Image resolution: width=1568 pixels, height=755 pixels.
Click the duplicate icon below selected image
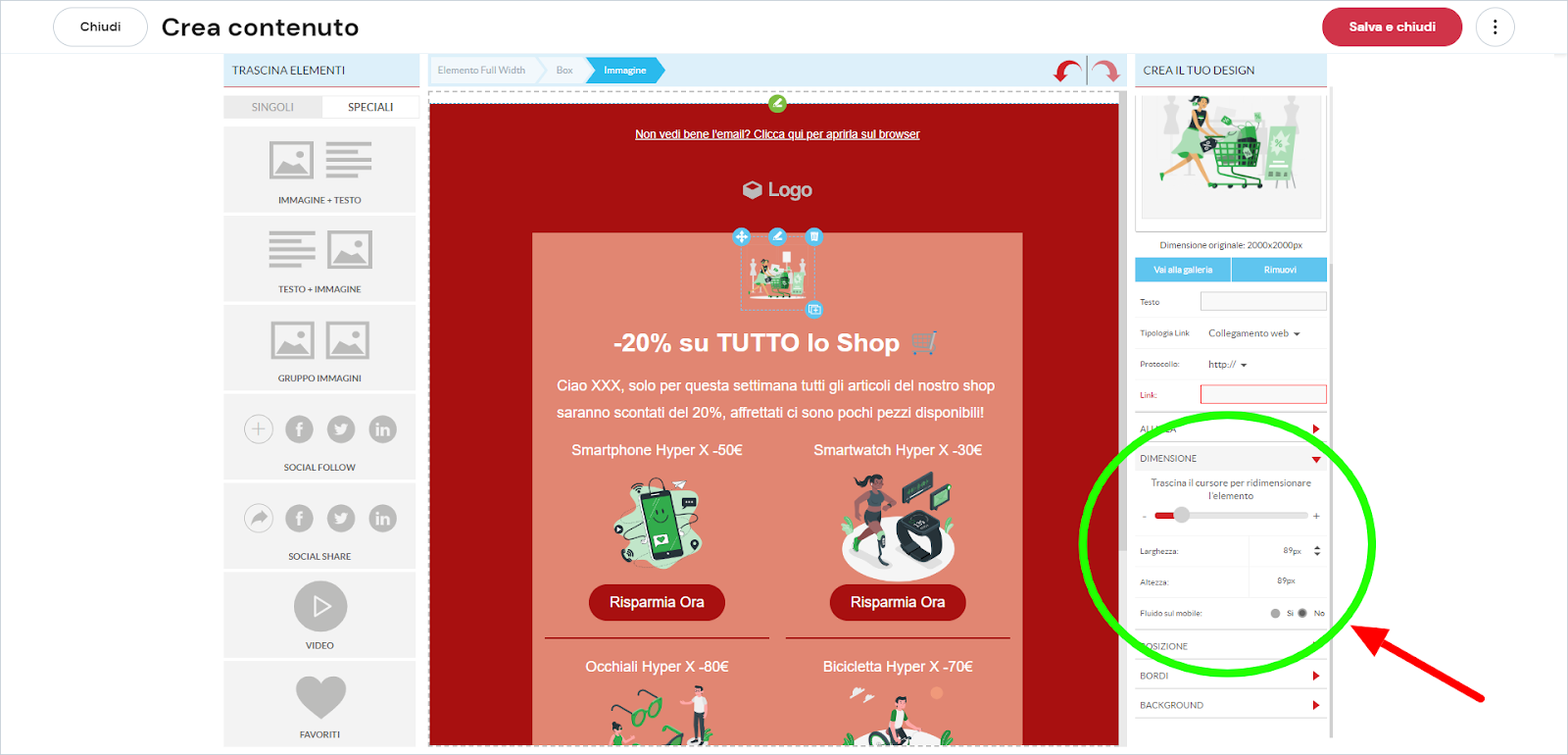coord(813,310)
